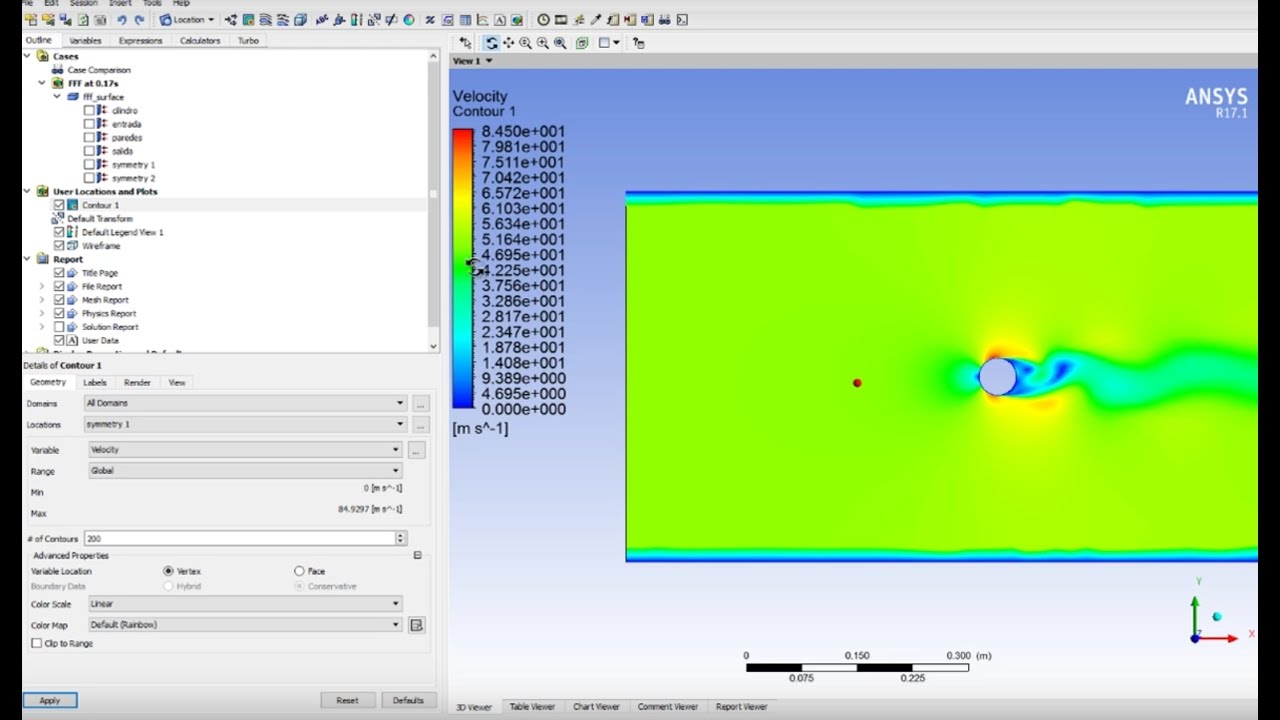Viewport: 1280px width, 720px height.
Task: Insert a Streamline from toolbar
Action: (265, 19)
